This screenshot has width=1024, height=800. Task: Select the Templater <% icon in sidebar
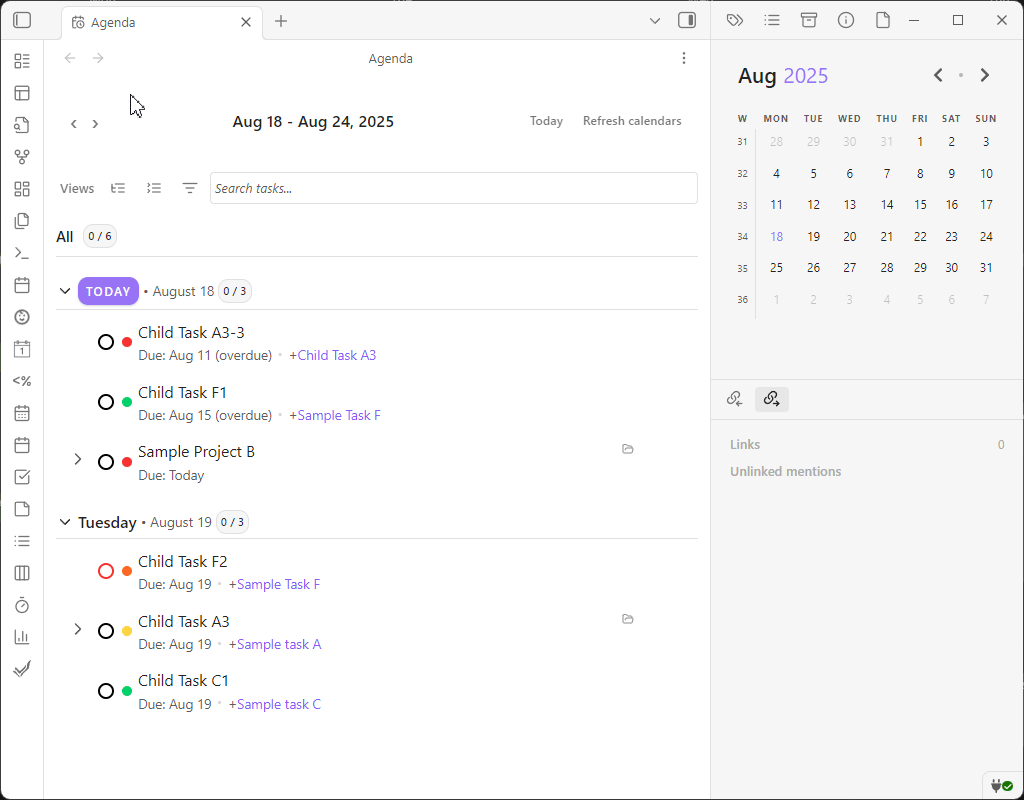[22, 381]
